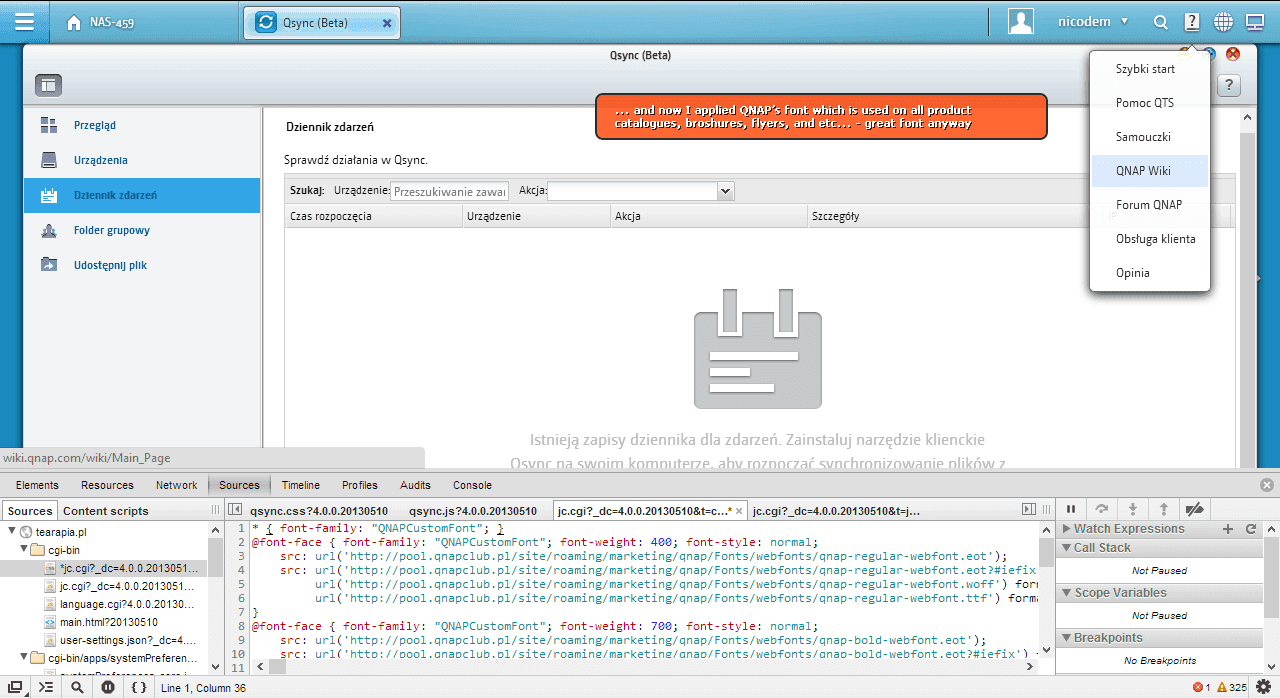
Task: Click the undock DevTools window icon
Action: click(x=16, y=688)
